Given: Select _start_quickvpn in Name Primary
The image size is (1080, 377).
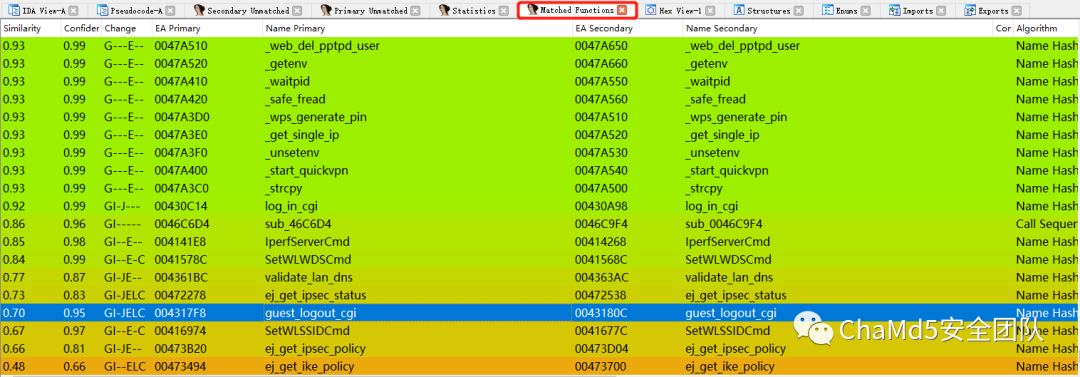Looking at the screenshot, I should click(x=306, y=171).
